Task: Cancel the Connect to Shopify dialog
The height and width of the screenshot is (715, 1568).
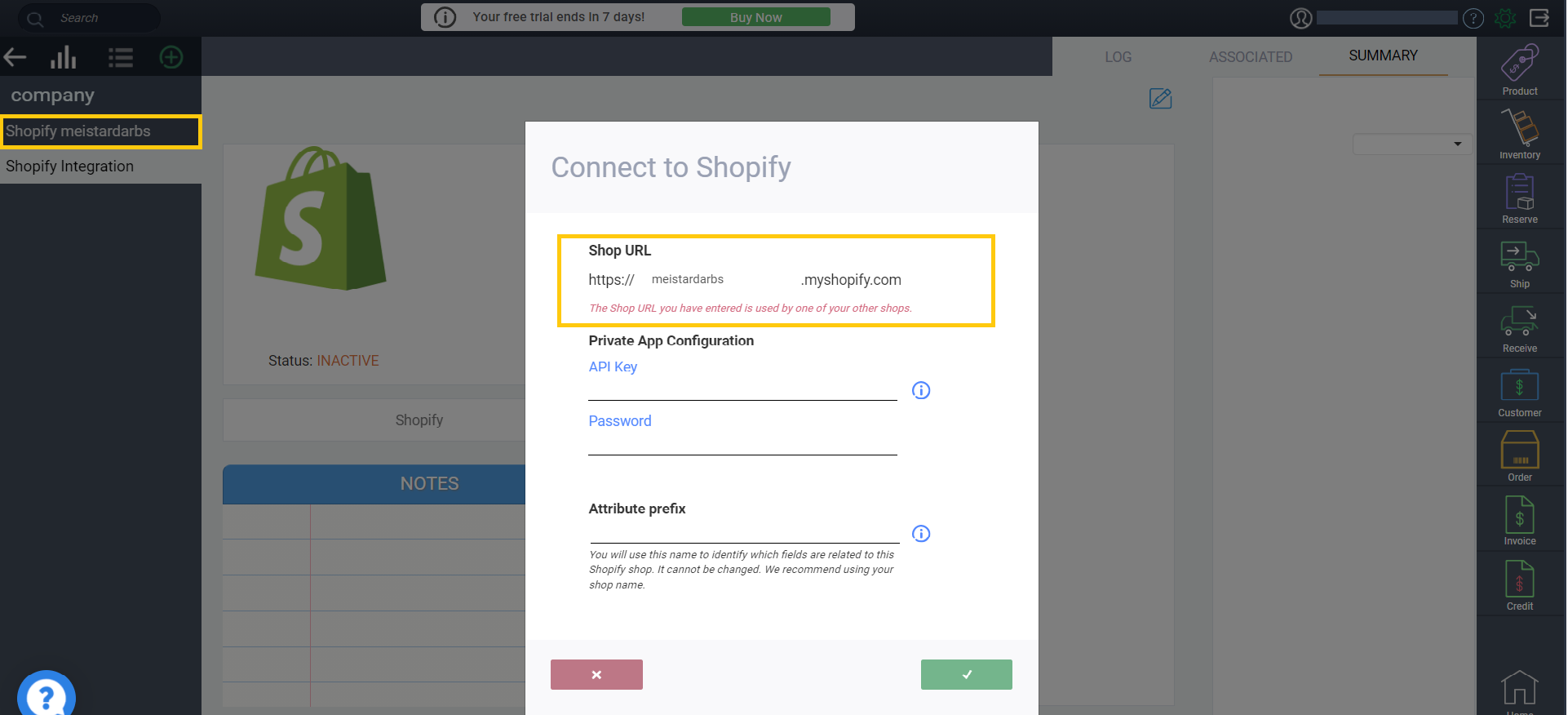Action: 596,675
